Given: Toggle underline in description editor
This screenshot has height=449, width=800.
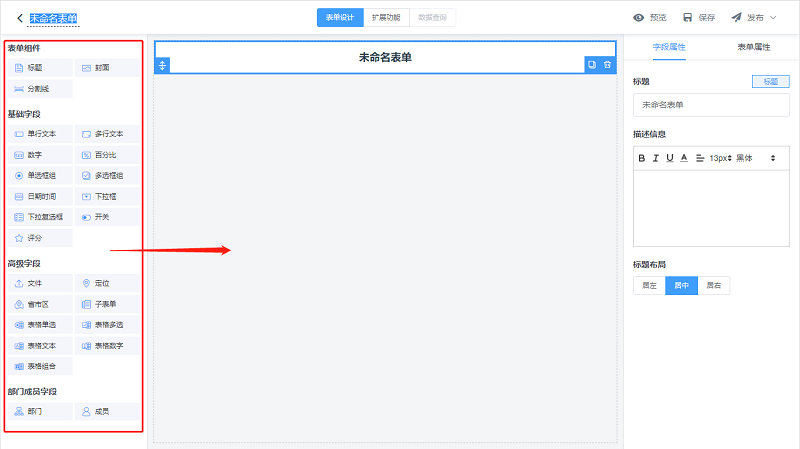Looking at the screenshot, I should pyautogui.click(x=670, y=158).
